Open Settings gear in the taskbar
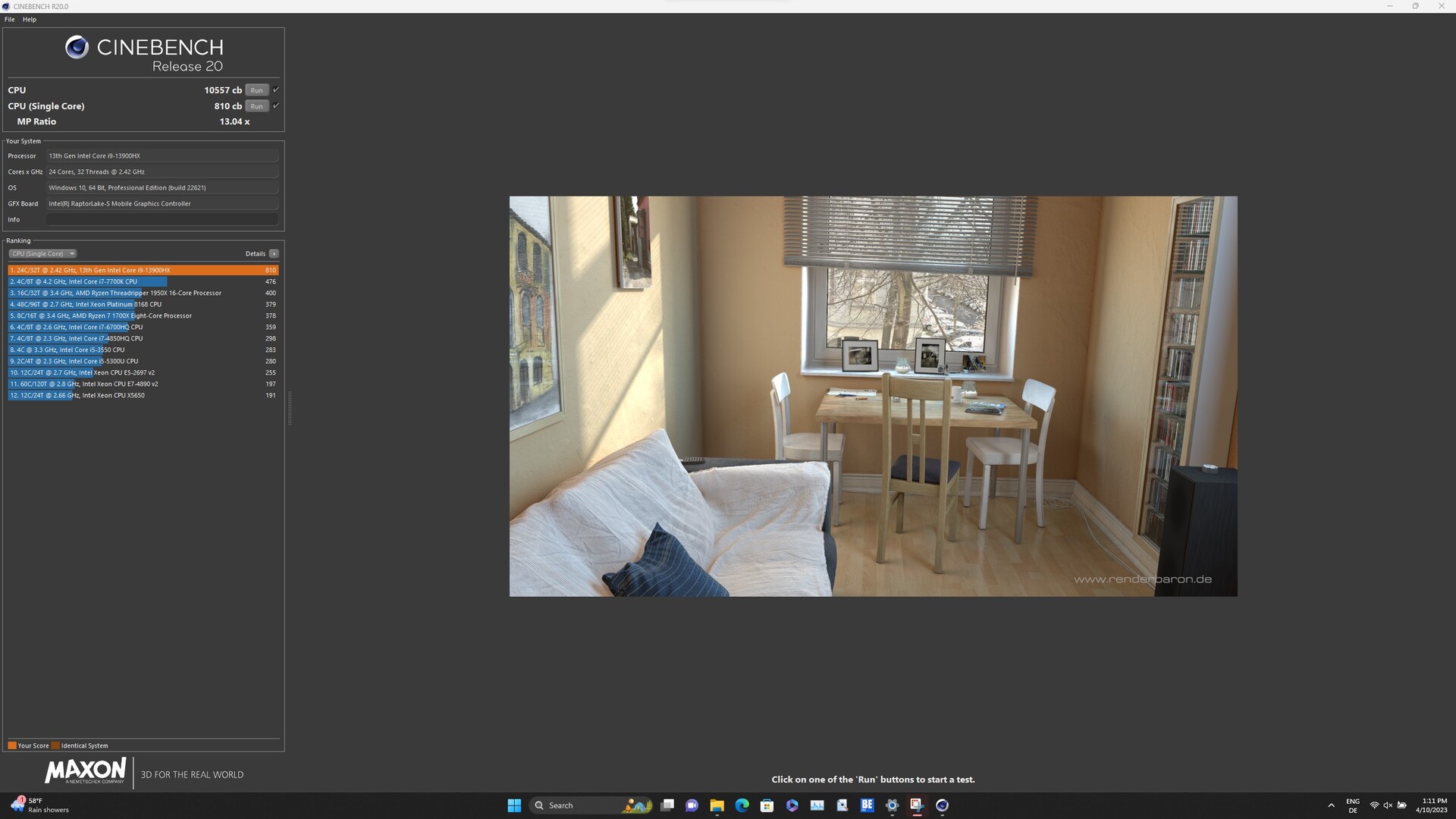This screenshot has width=1456, height=819. (892, 805)
